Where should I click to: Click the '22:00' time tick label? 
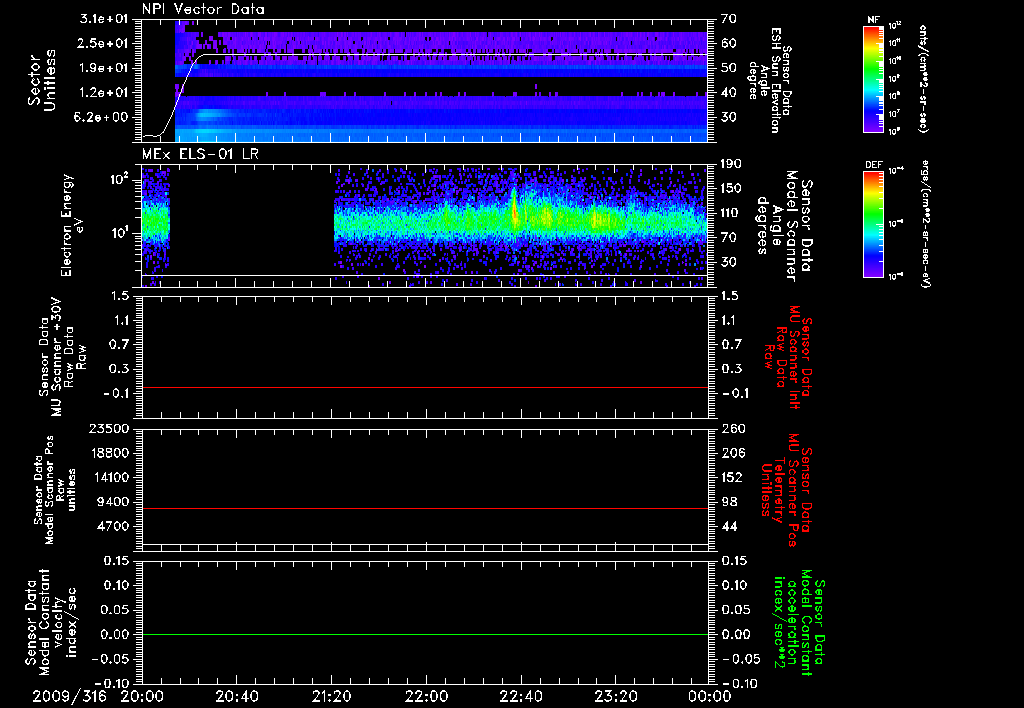tap(426, 697)
